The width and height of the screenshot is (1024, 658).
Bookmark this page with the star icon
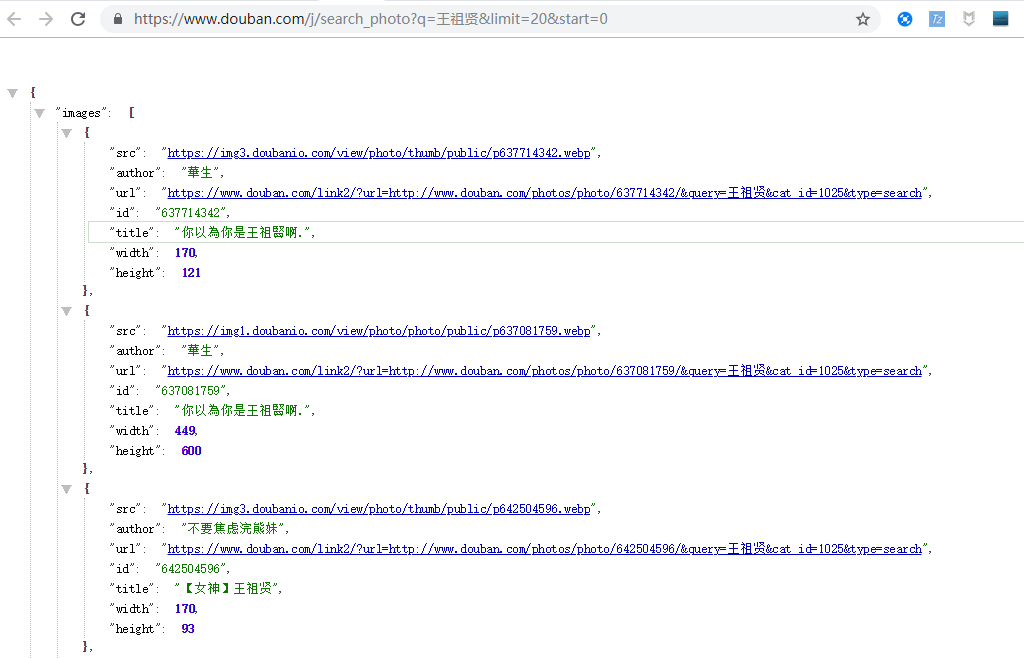tap(863, 19)
